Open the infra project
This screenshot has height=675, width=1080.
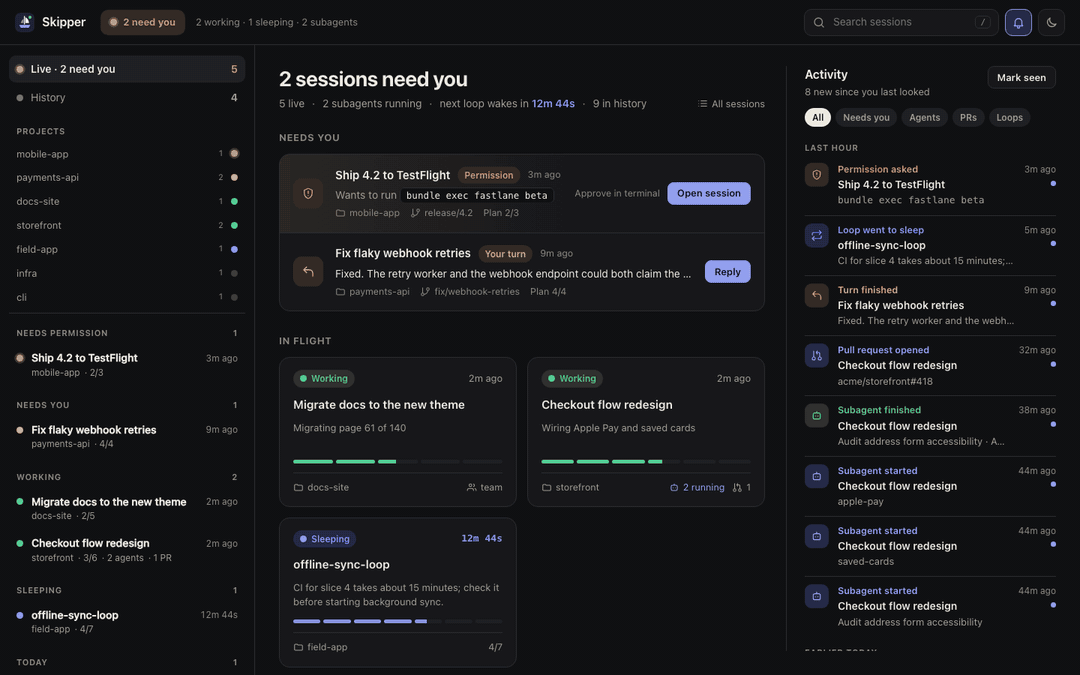tap(127, 273)
